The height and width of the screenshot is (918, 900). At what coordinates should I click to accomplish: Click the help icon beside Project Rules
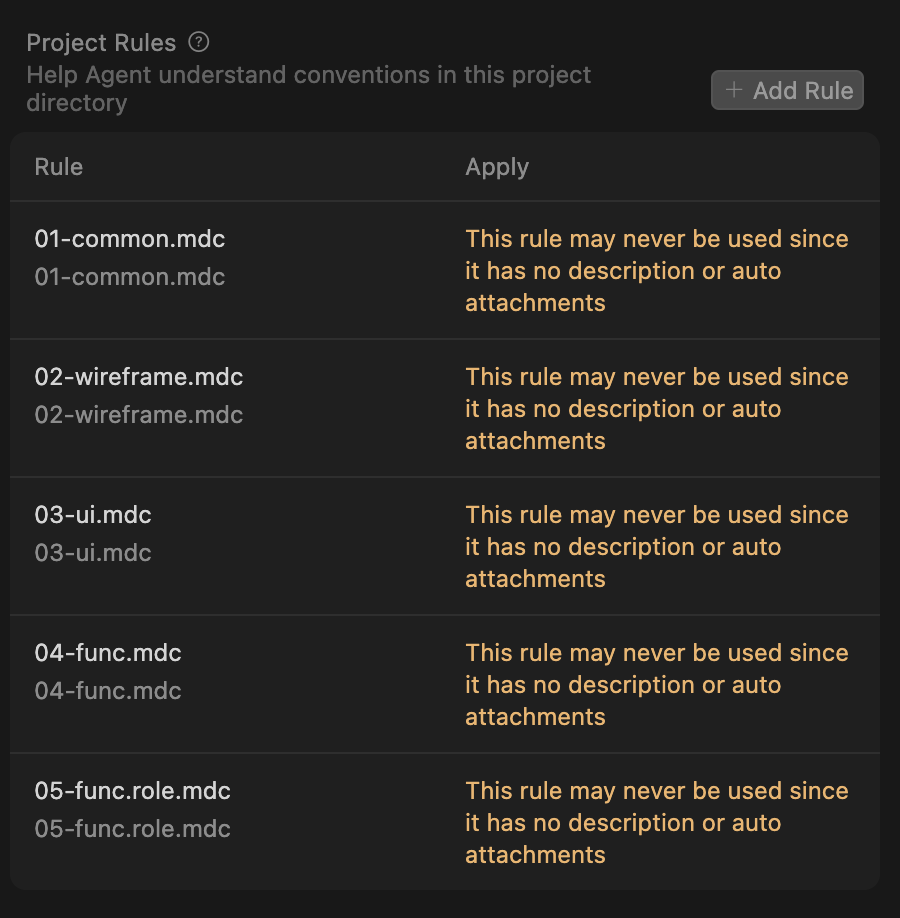[x=200, y=43]
